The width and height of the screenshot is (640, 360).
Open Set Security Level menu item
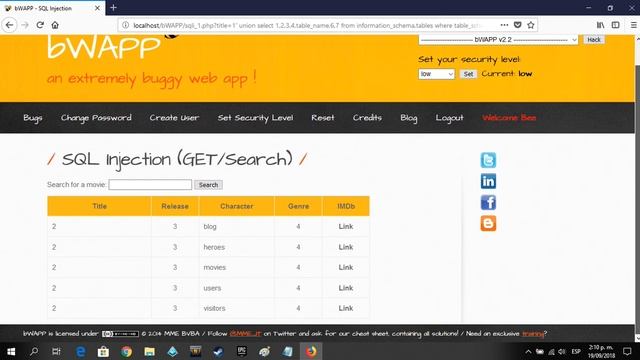pos(255,118)
